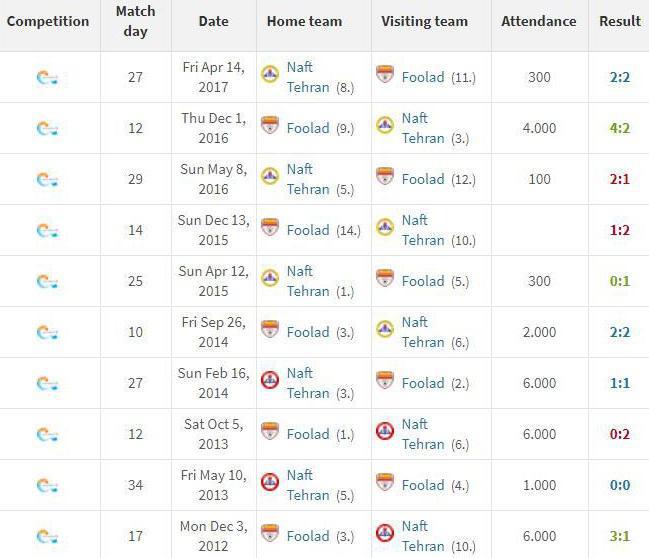Screen dimensions: 649x558
Task: Click the competition logo for the Sep 26, 2014 match
Action: tap(47, 332)
